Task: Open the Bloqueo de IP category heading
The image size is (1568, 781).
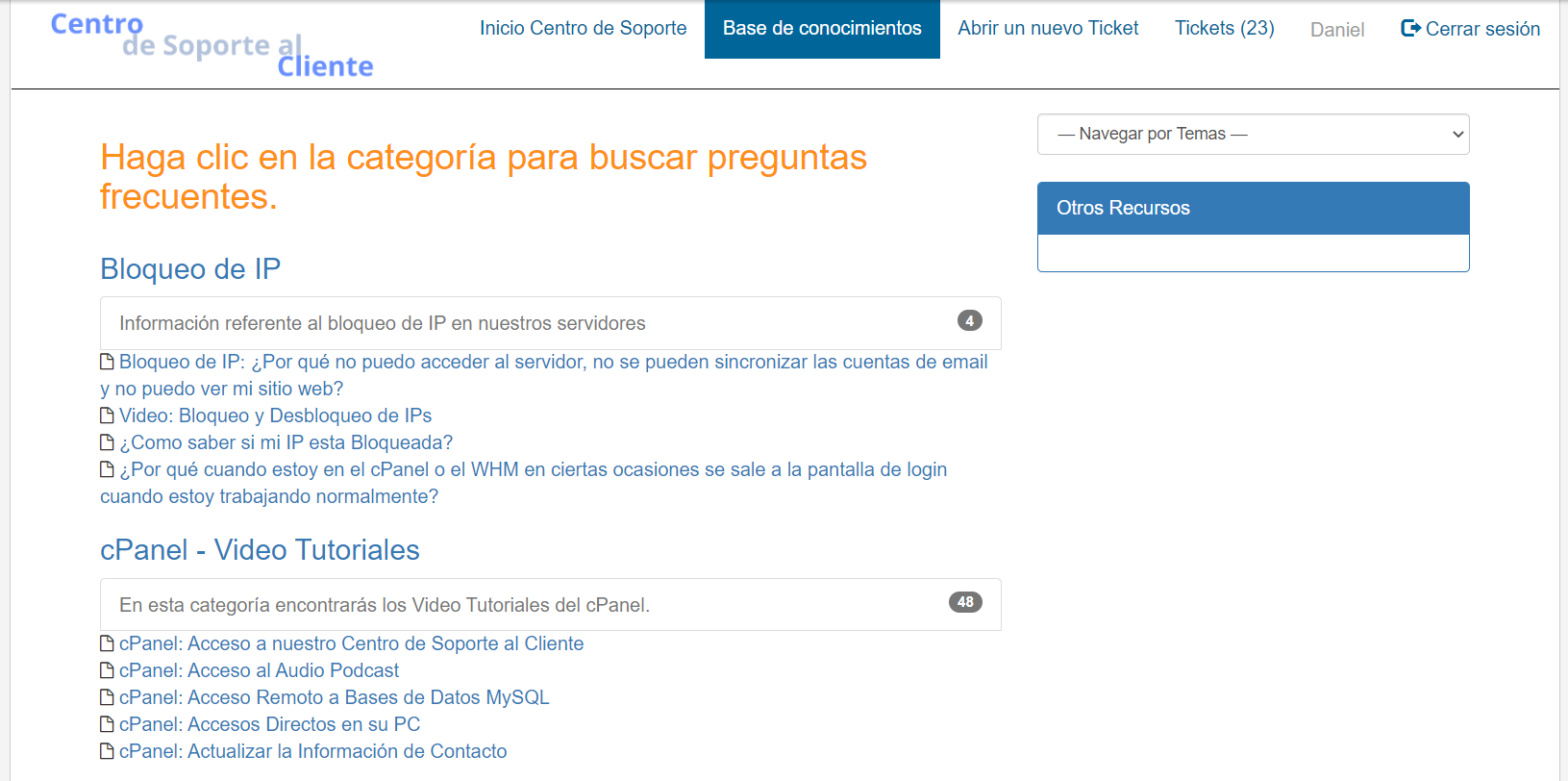Action: click(190, 269)
